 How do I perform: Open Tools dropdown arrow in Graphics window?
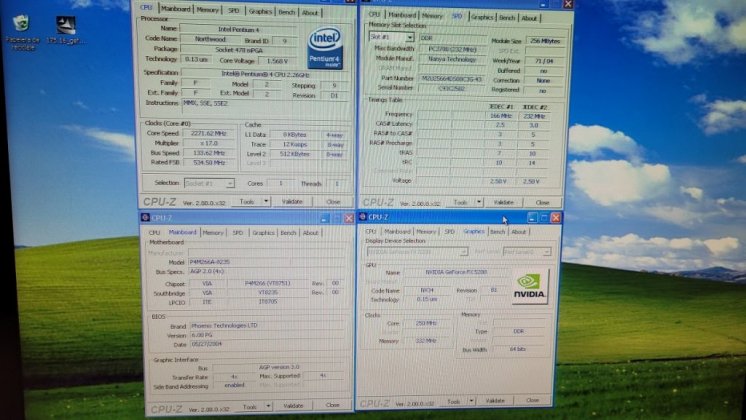point(471,401)
